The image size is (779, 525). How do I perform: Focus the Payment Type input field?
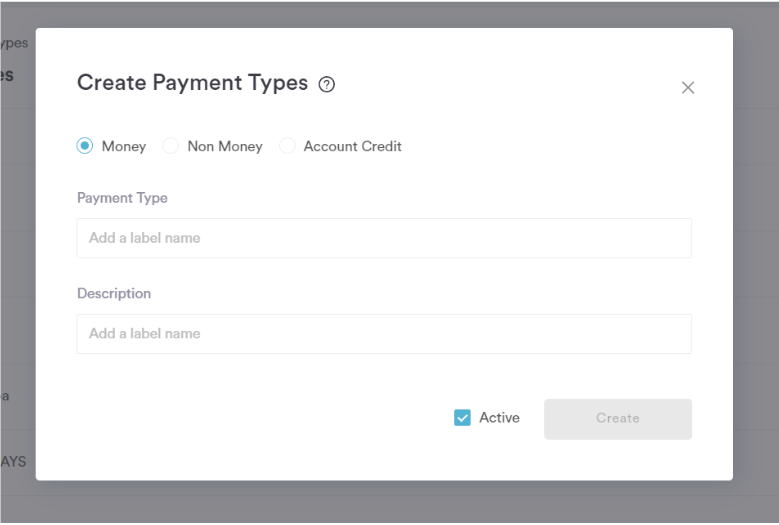[384, 238]
